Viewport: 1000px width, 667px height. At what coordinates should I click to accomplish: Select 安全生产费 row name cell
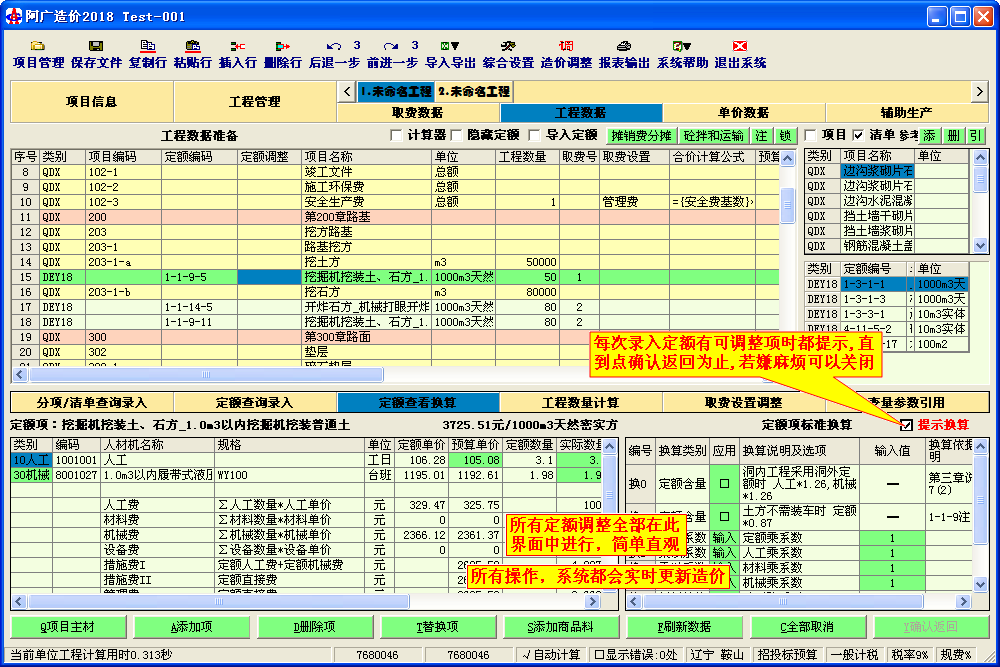(x=367, y=202)
